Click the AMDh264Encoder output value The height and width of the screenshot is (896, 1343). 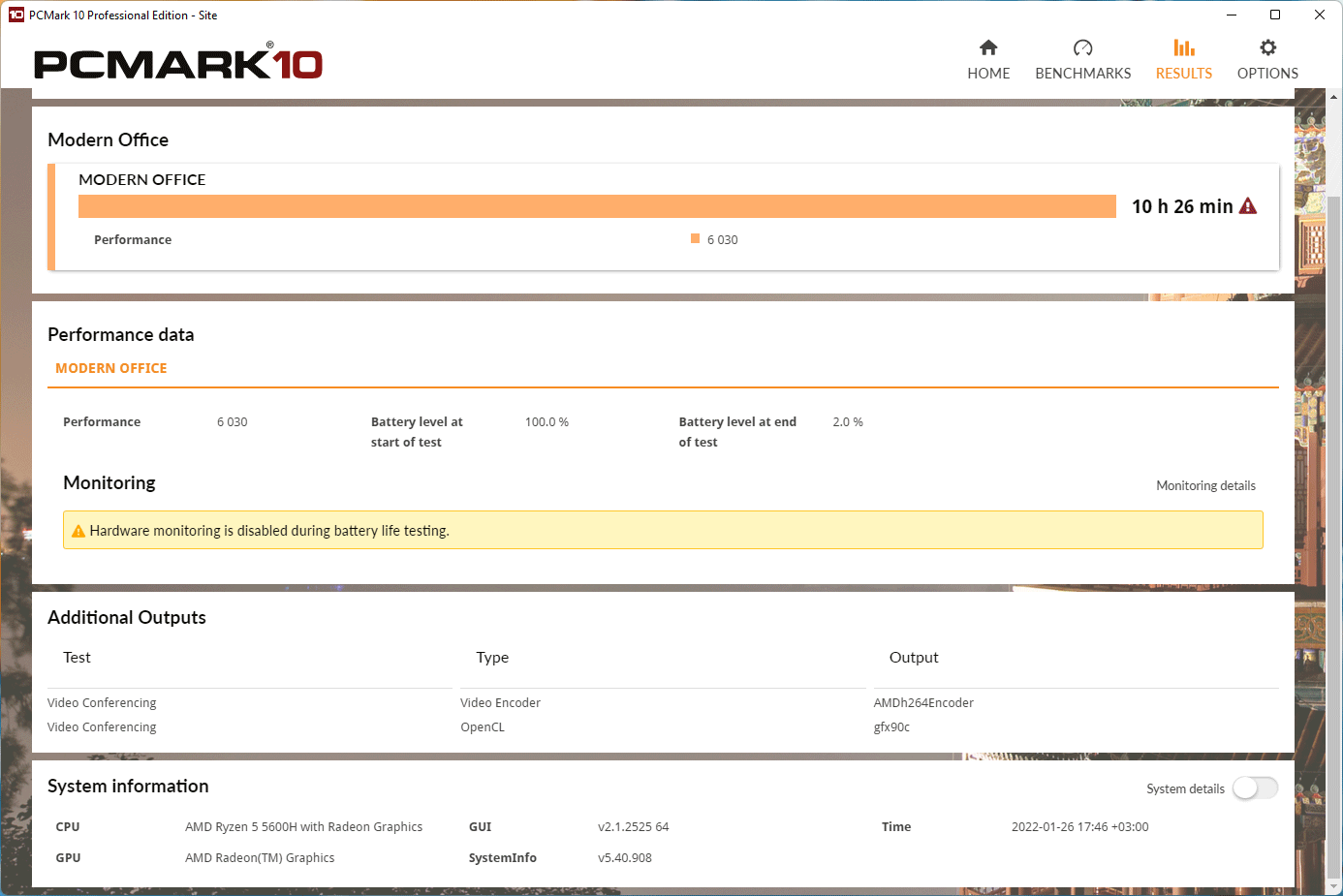point(923,702)
